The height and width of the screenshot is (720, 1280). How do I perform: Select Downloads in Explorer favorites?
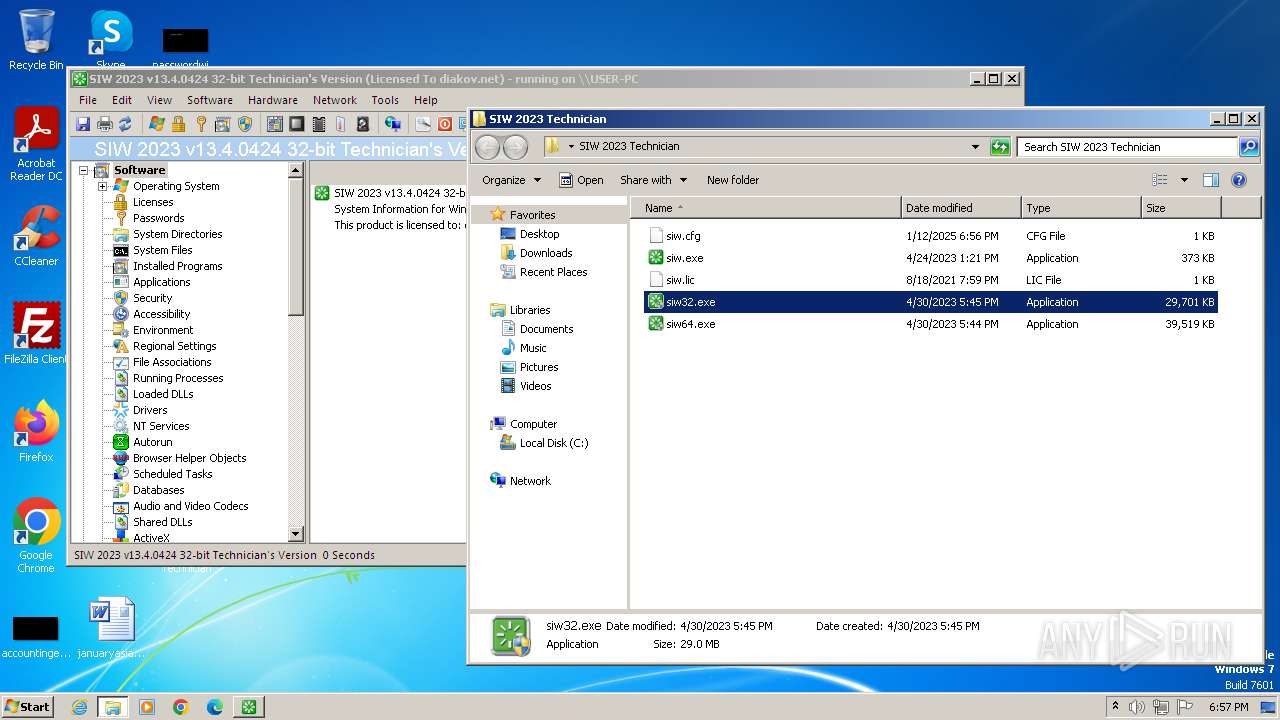point(546,253)
